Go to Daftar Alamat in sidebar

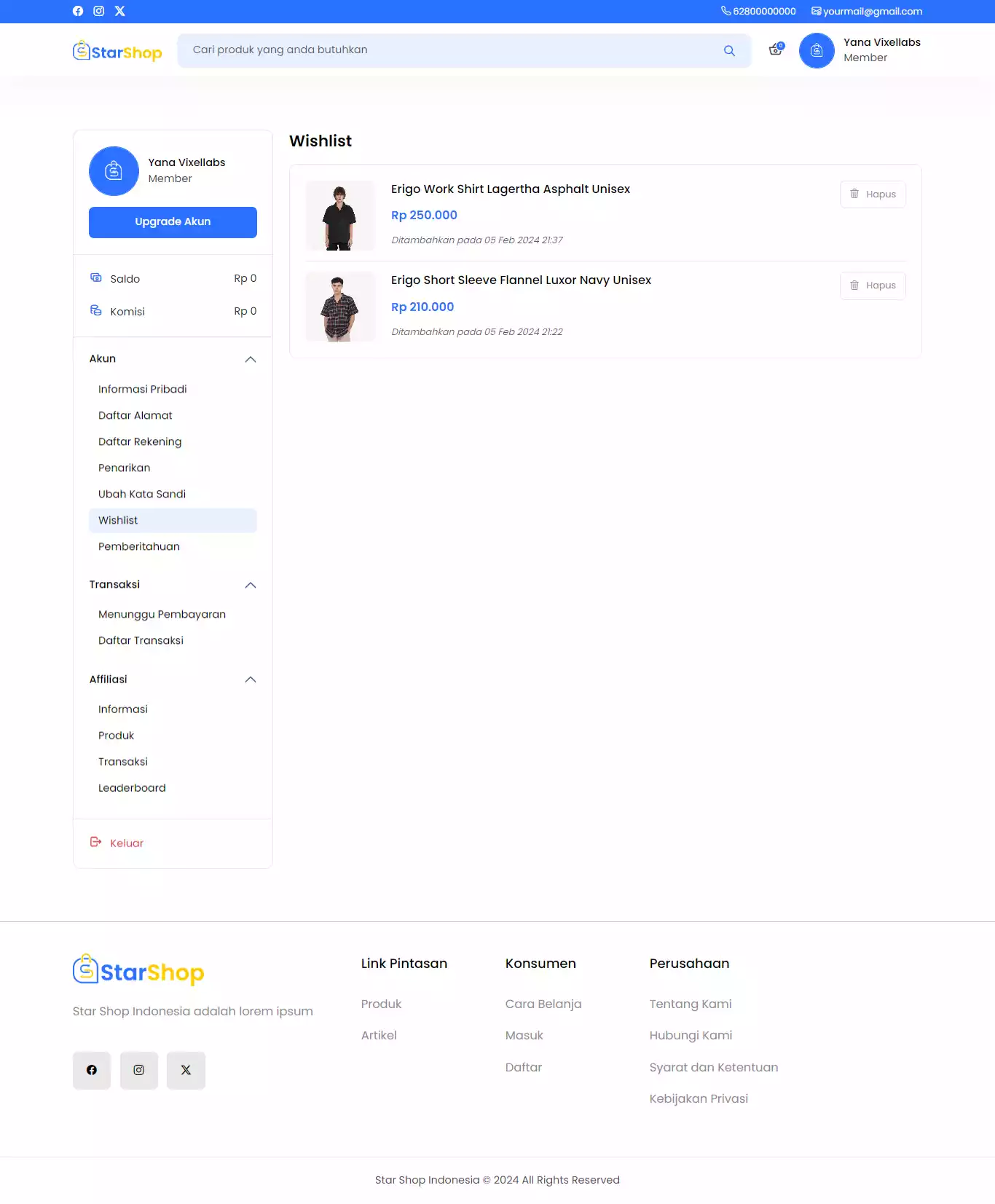click(x=135, y=415)
